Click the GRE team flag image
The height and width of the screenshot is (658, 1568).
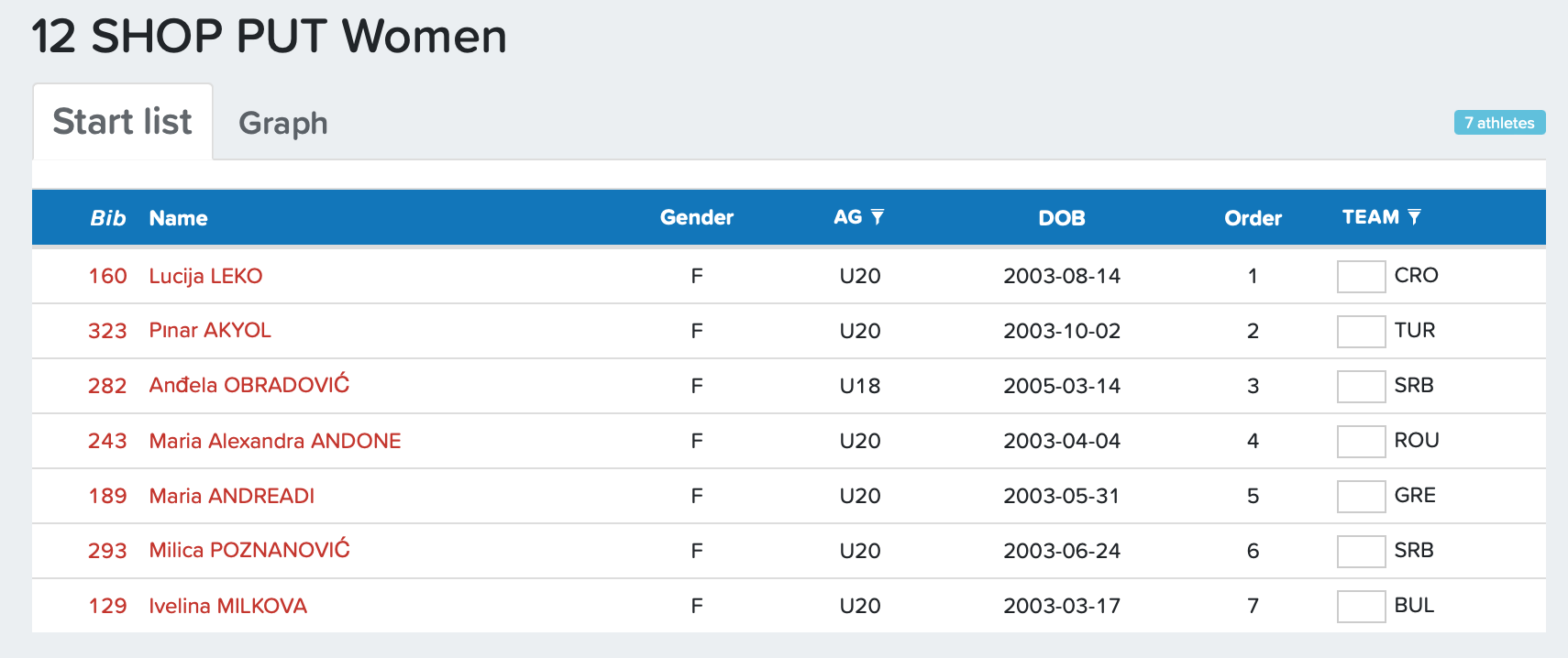pyautogui.click(x=1361, y=496)
